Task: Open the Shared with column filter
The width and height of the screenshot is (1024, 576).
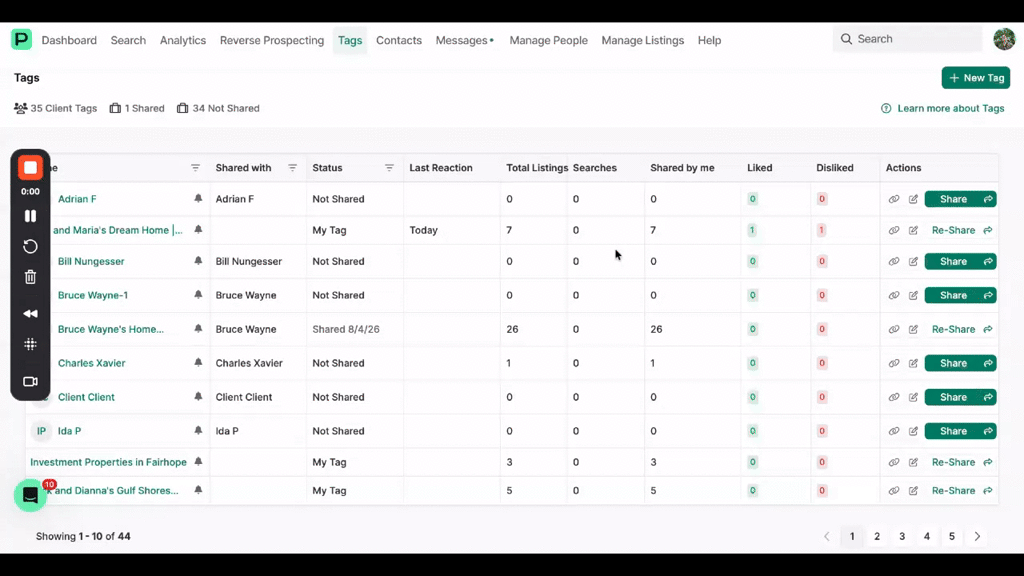Action: [x=293, y=168]
